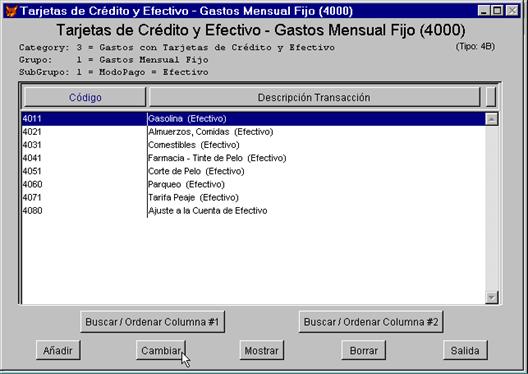Click scrollbar down arrow in list

(x=492, y=297)
